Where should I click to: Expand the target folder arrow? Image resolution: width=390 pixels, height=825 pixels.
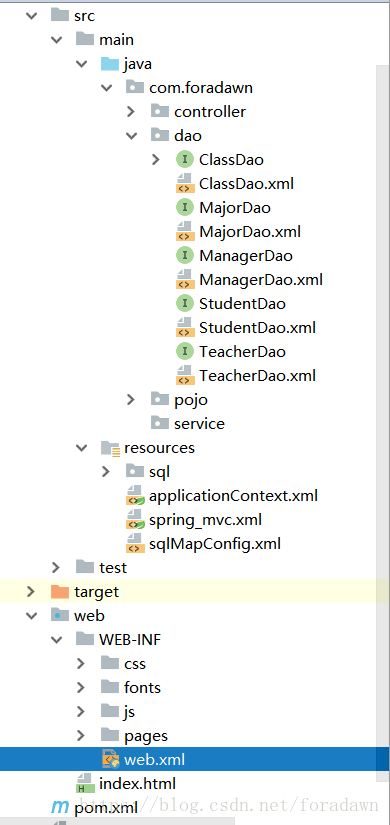(31, 592)
